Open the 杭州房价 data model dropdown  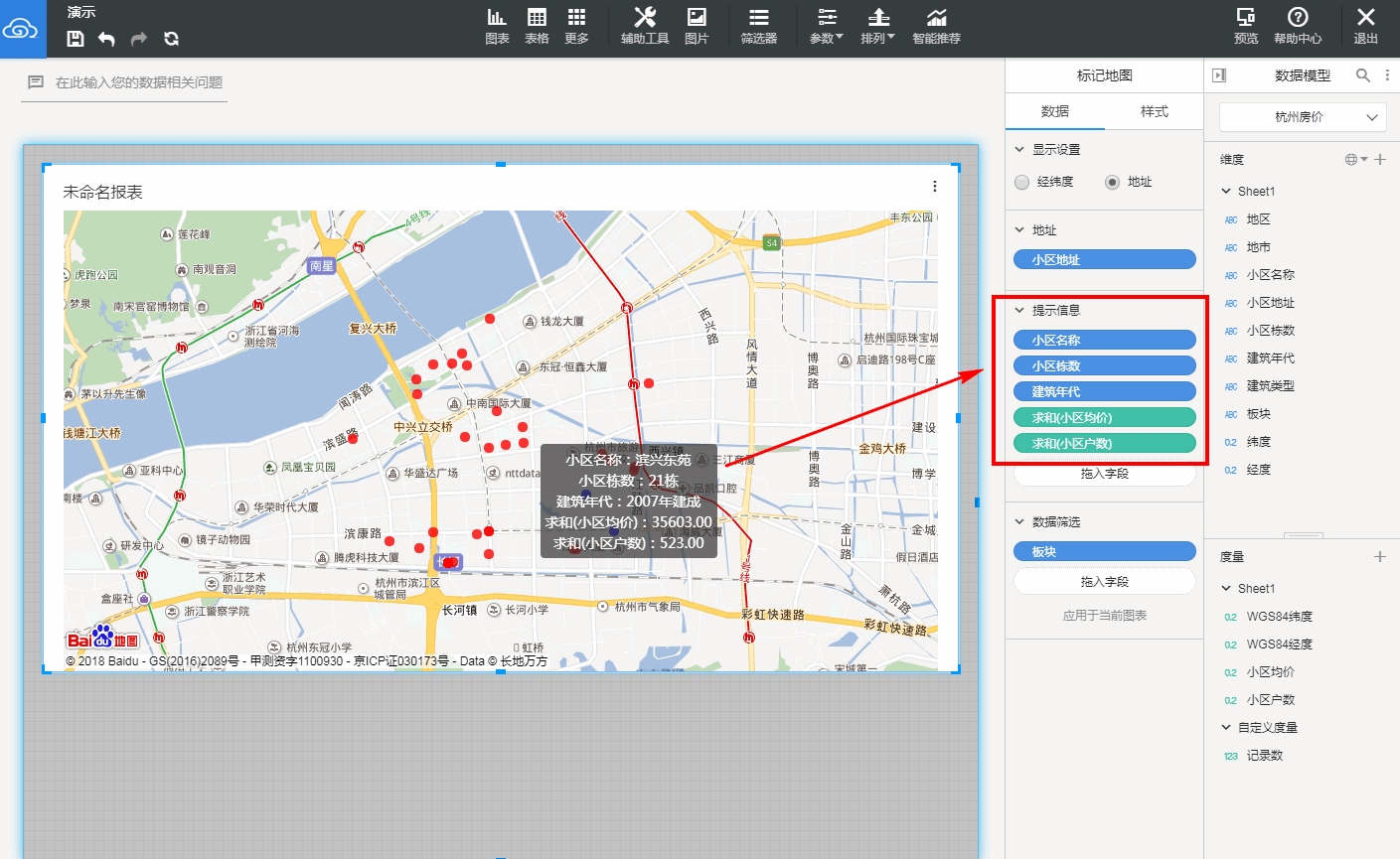[x=1303, y=117]
